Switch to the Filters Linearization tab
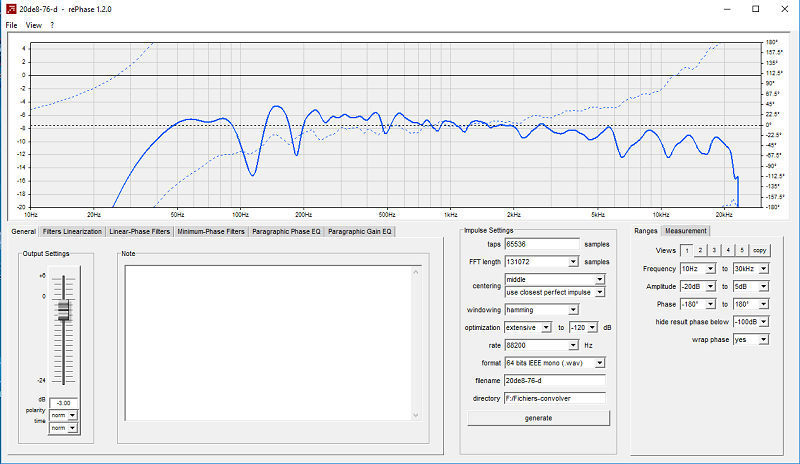The width and height of the screenshot is (800, 464). click(x=72, y=232)
